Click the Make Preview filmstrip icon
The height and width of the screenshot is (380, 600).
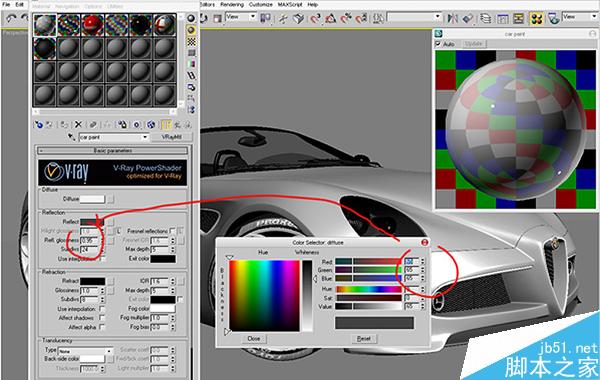tap(191, 75)
